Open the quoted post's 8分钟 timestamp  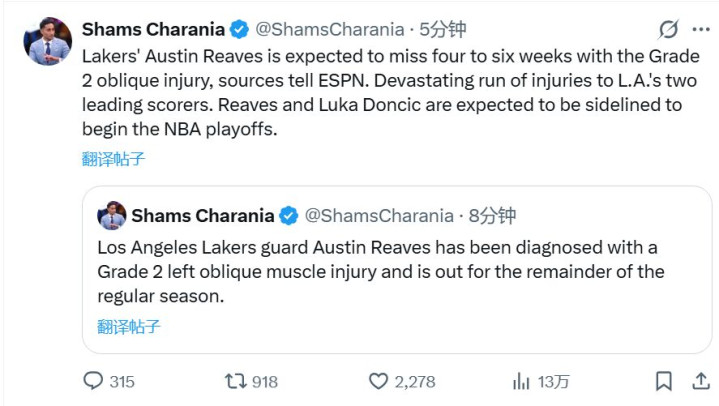pos(492,216)
